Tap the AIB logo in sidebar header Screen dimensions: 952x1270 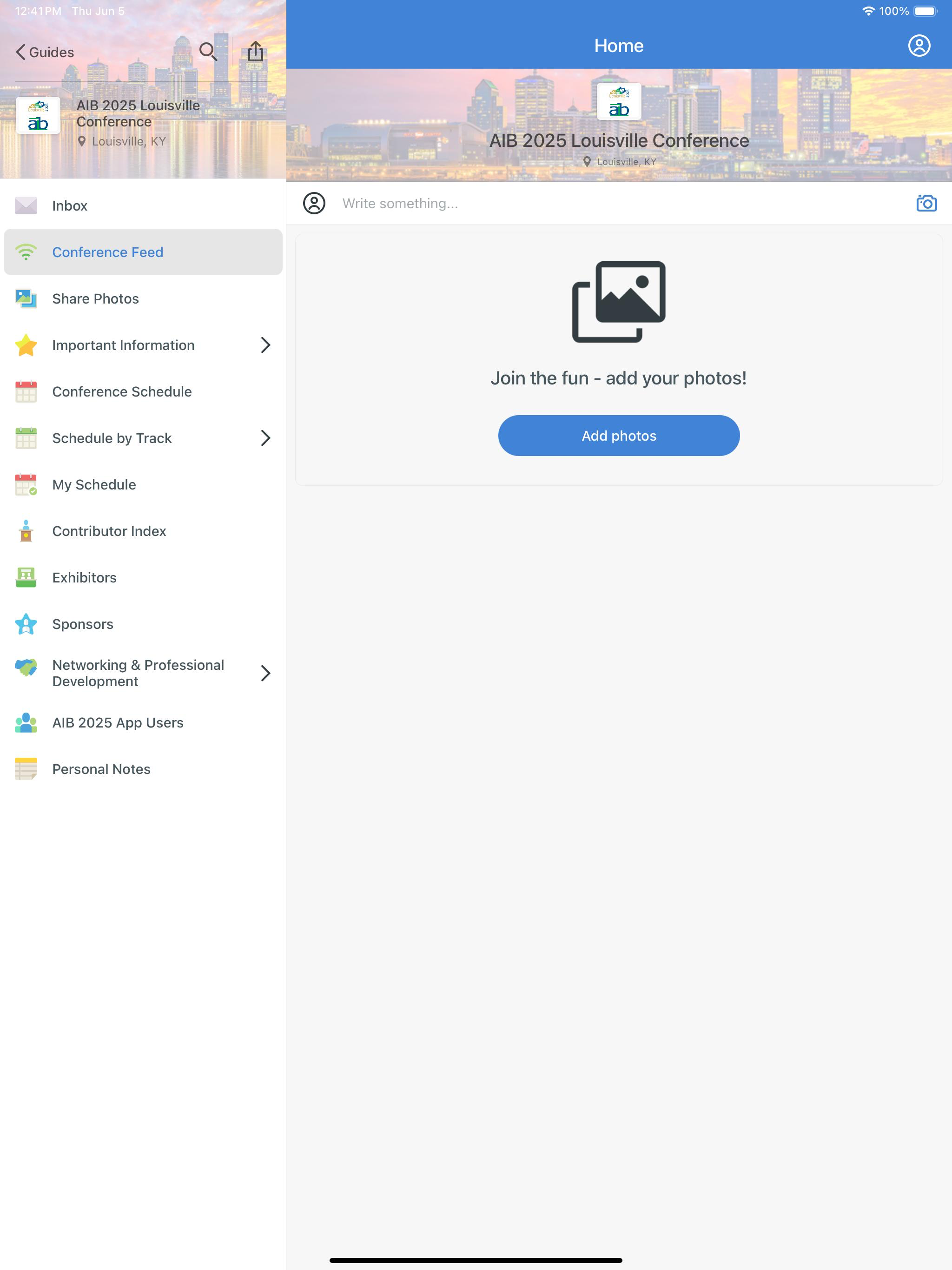[x=38, y=115]
